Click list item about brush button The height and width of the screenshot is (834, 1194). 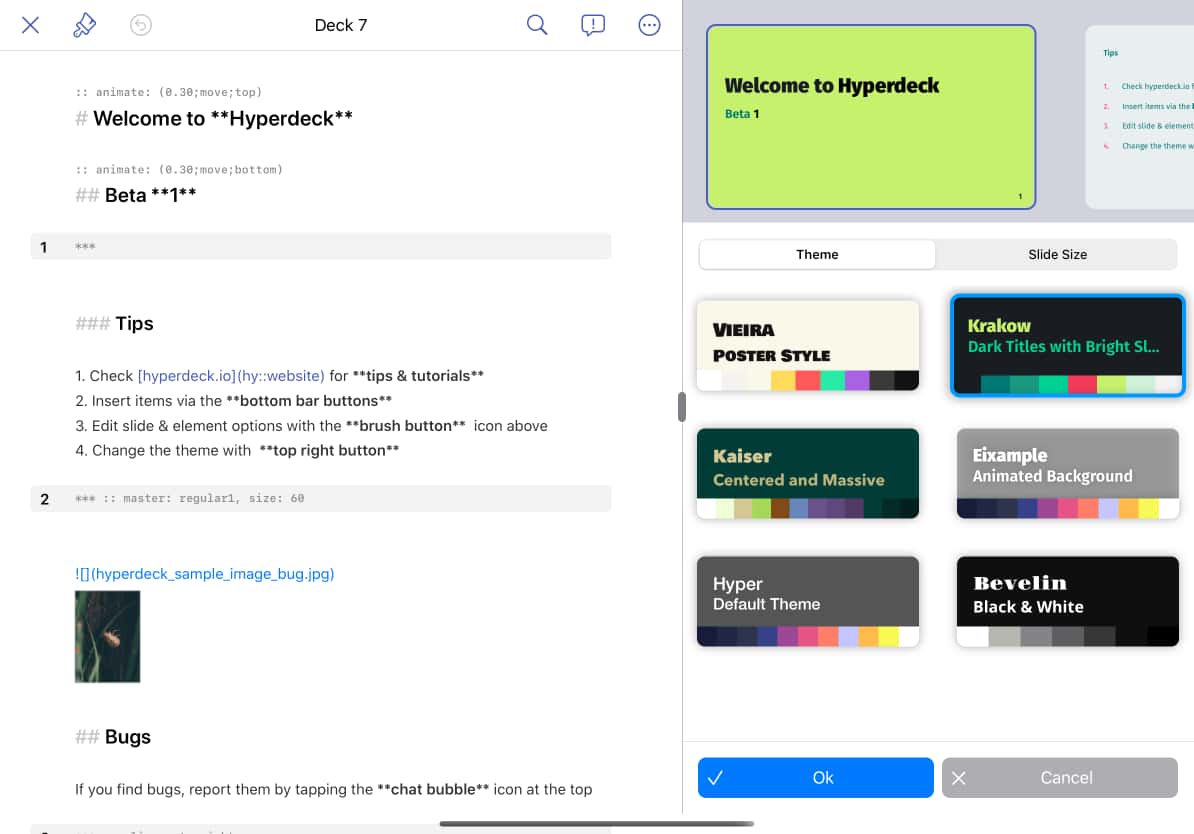(x=311, y=426)
